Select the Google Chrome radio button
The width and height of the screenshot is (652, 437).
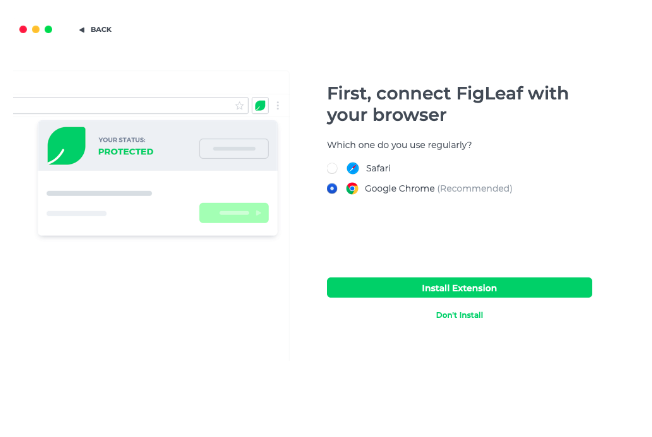click(332, 188)
